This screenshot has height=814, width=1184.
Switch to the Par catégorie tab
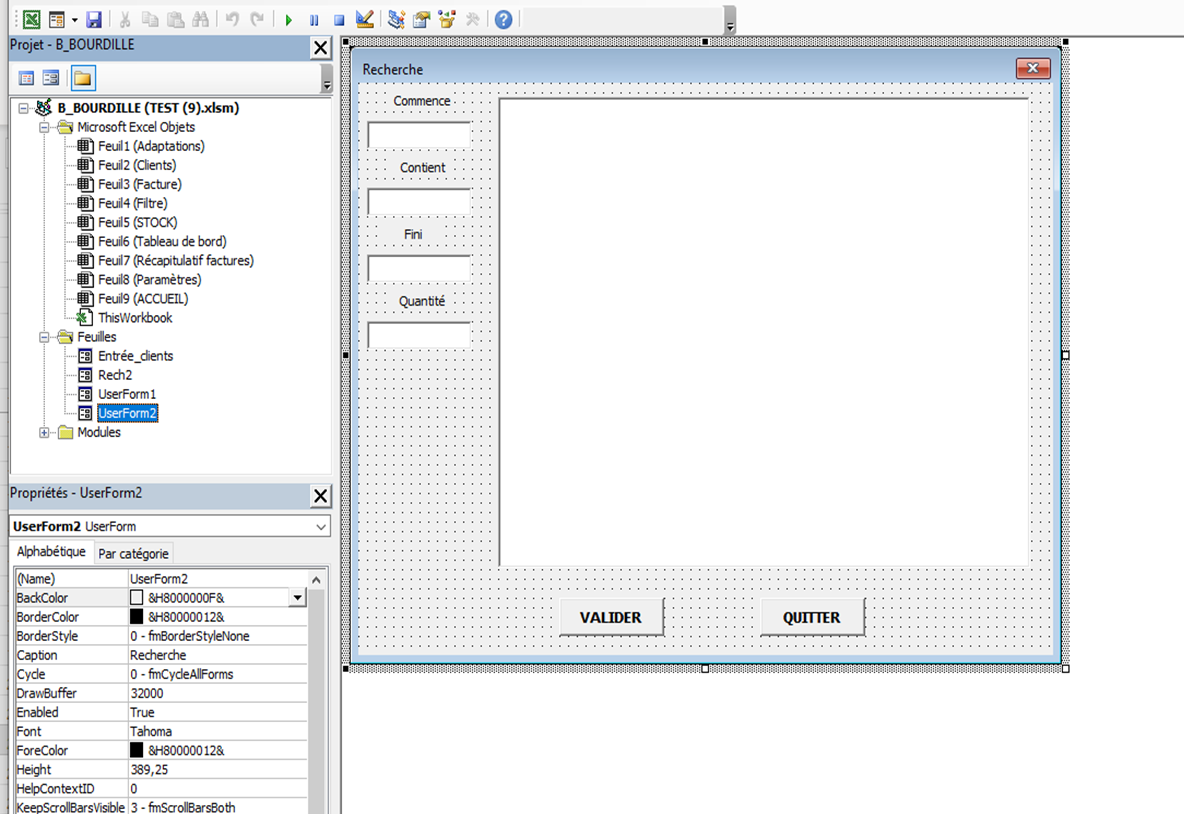[134, 554]
